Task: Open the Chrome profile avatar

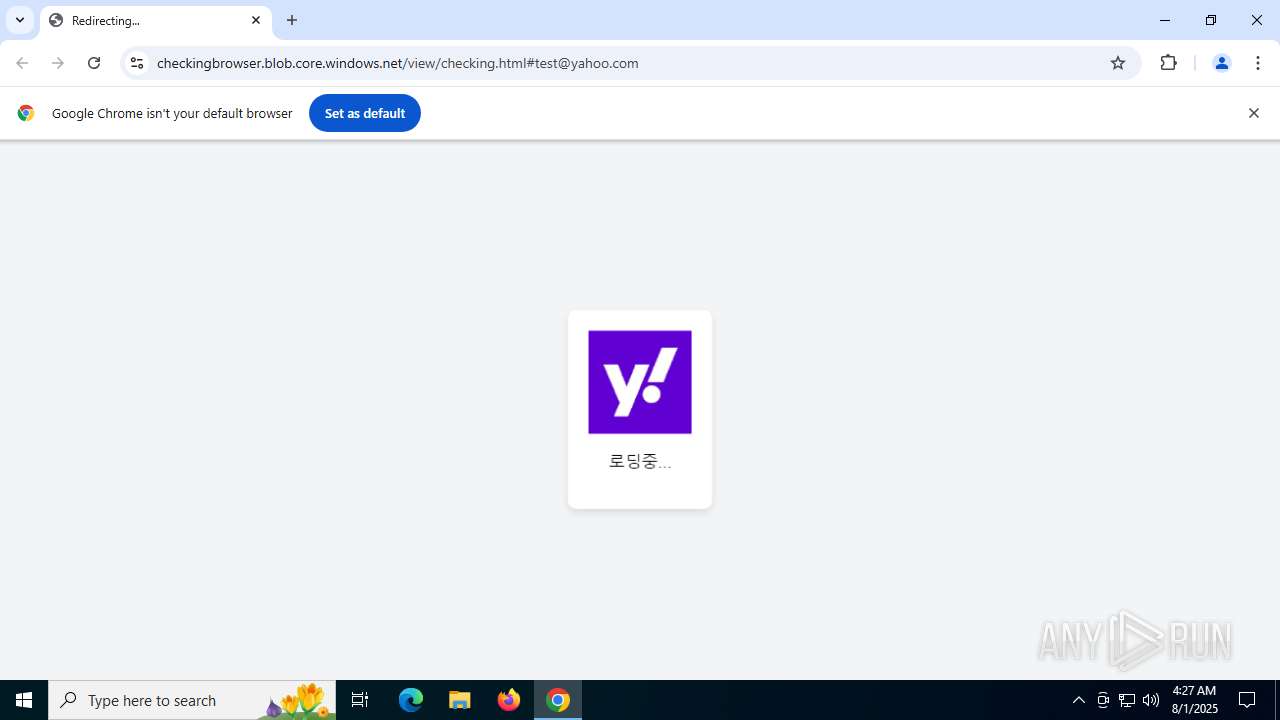Action: click(1221, 63)
